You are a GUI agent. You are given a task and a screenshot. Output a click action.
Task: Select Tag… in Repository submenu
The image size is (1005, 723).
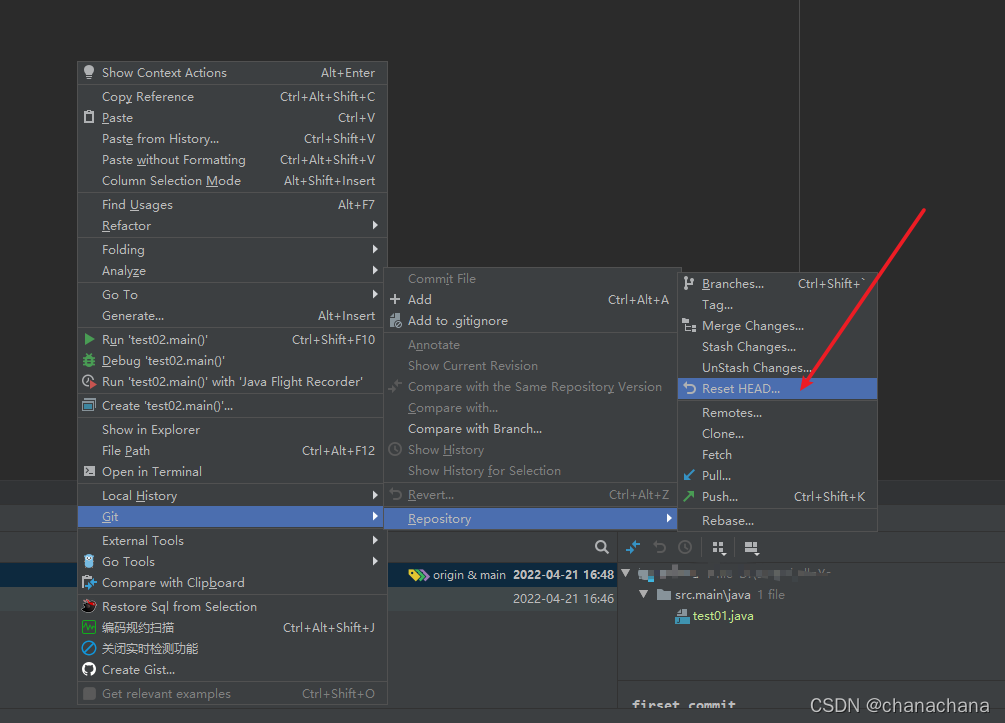pos(777,305)
